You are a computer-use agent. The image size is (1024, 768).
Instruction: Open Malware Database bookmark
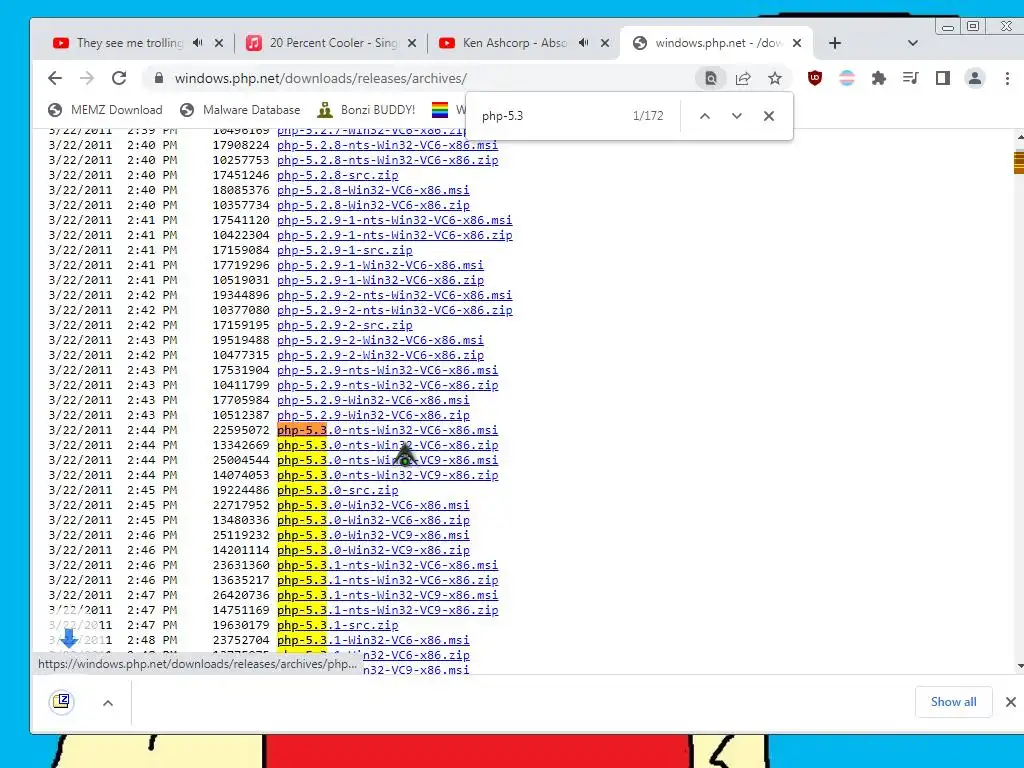click(240, 110)
